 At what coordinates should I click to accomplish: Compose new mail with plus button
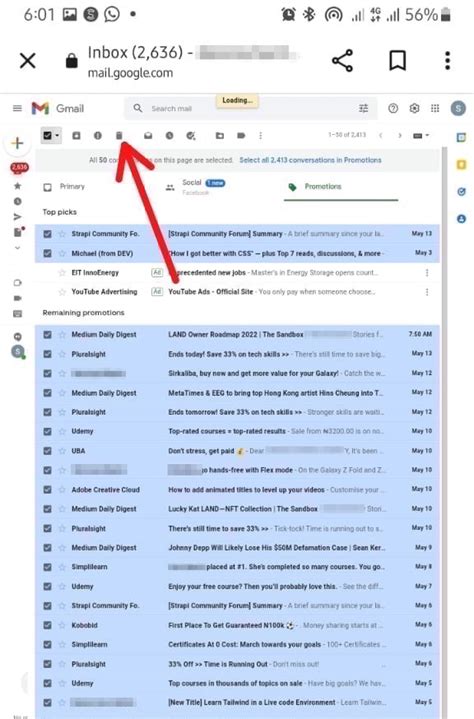pyautogui.click(x=17, y=143)
